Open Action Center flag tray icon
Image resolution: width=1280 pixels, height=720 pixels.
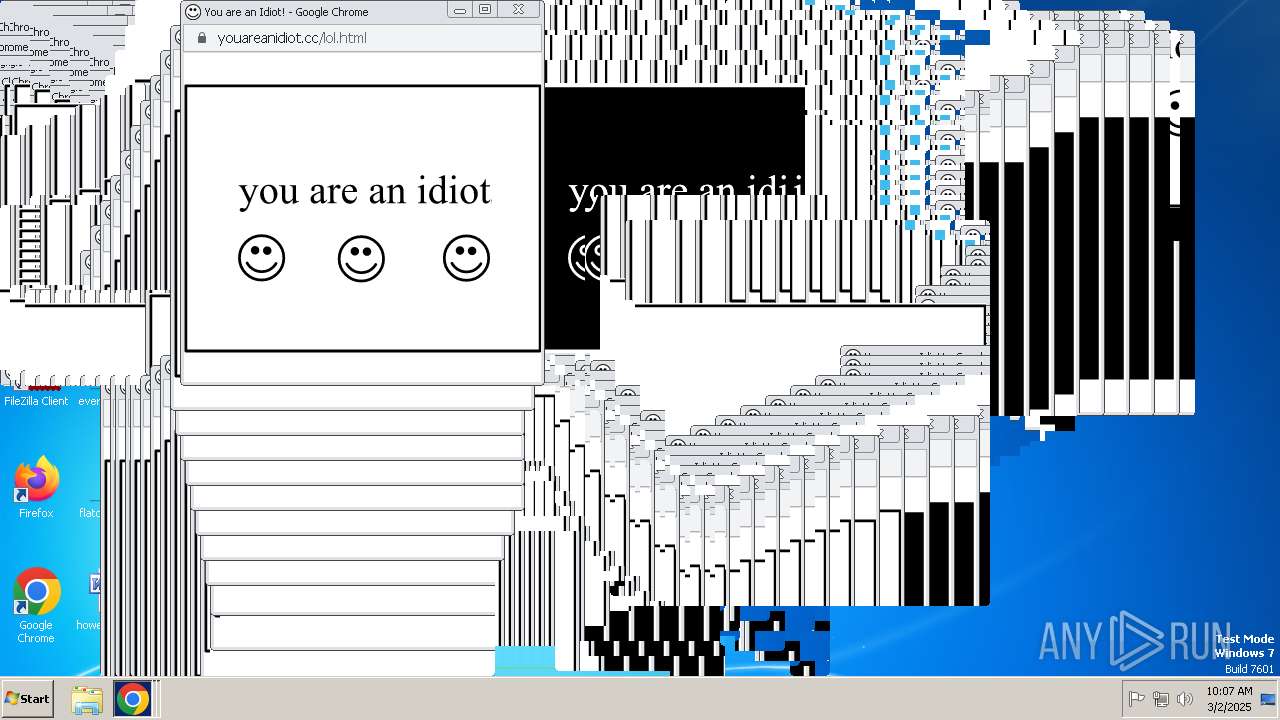(1137, 699)
